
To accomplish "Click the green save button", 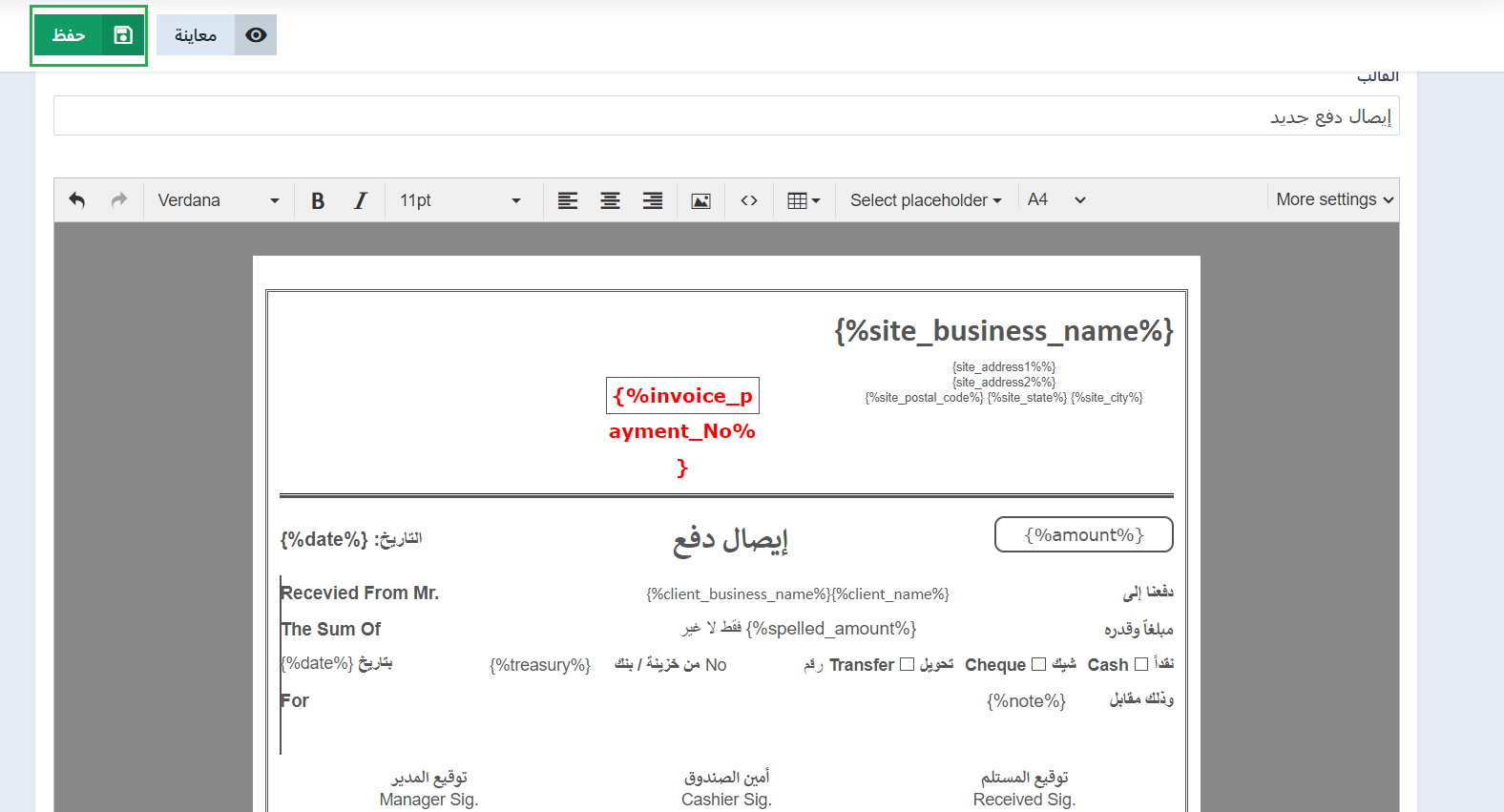I will pyautogui.click(x=89, y=35).
